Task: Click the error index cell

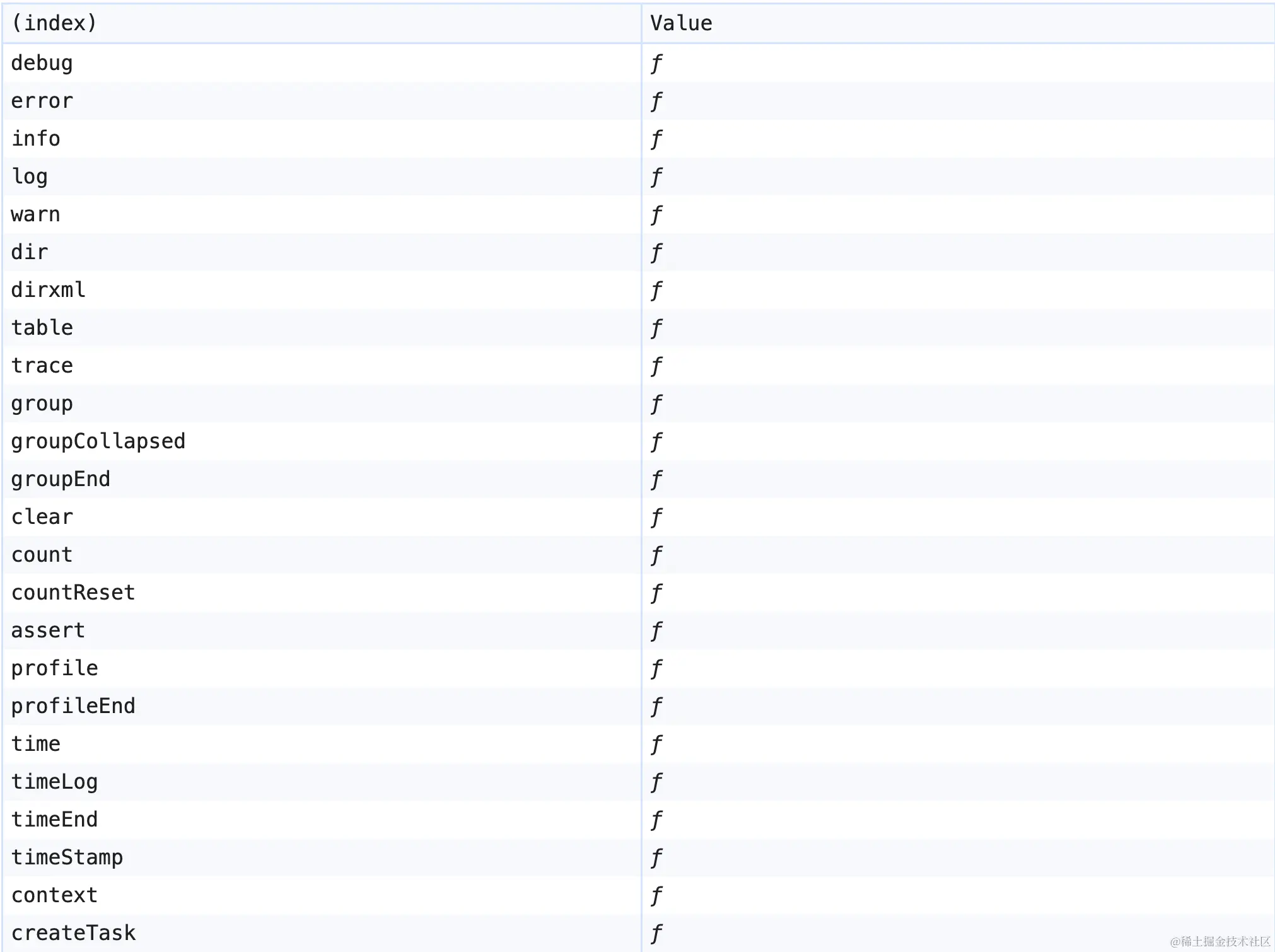Action: pos(42,101)
